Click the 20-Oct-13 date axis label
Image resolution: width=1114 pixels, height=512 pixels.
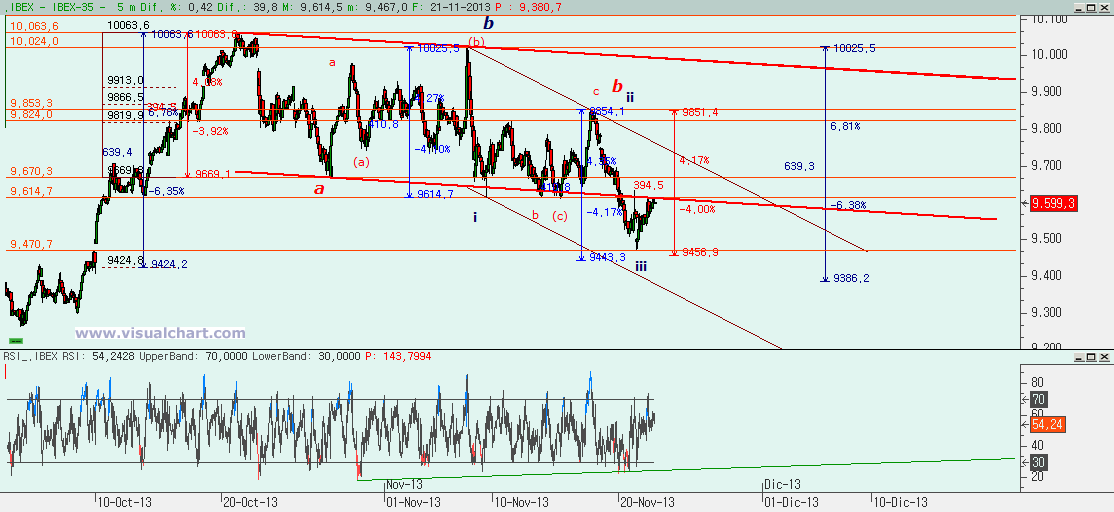click(x=250, y=502)
